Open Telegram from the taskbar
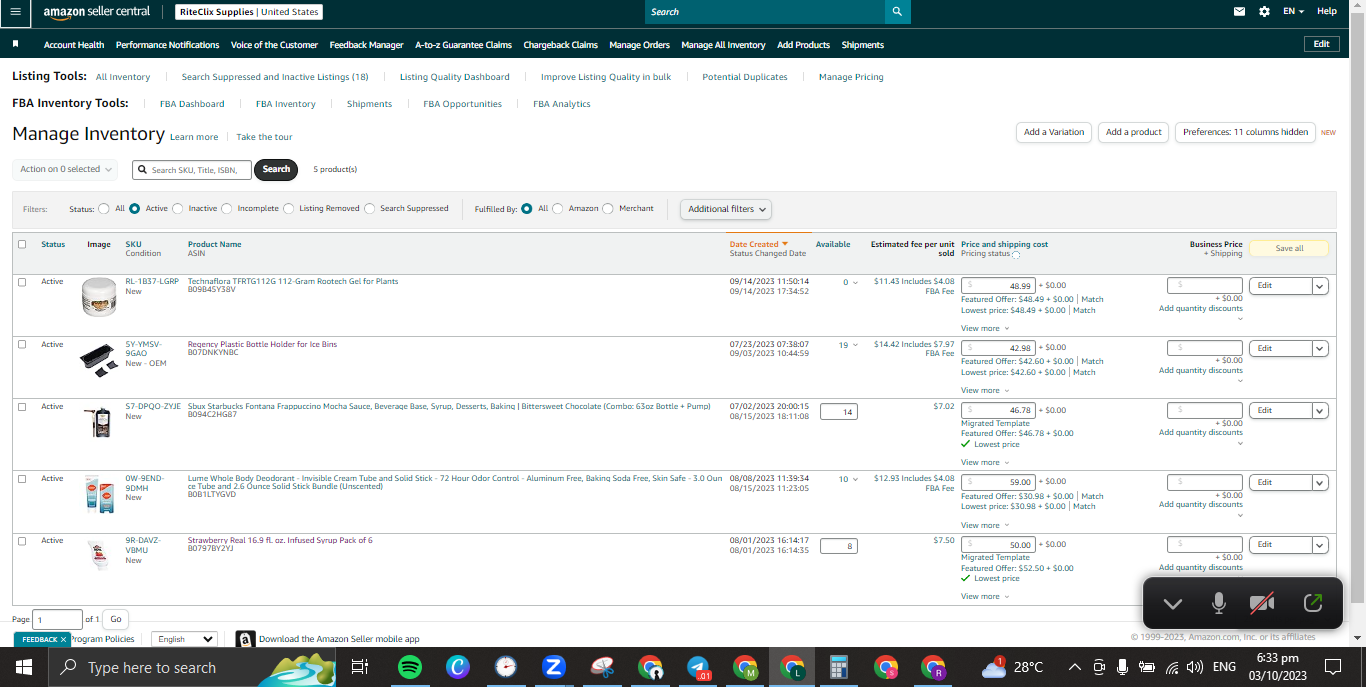Viewport: 1366px width, 687px height. pyautogui.click(x=698, y=667)
